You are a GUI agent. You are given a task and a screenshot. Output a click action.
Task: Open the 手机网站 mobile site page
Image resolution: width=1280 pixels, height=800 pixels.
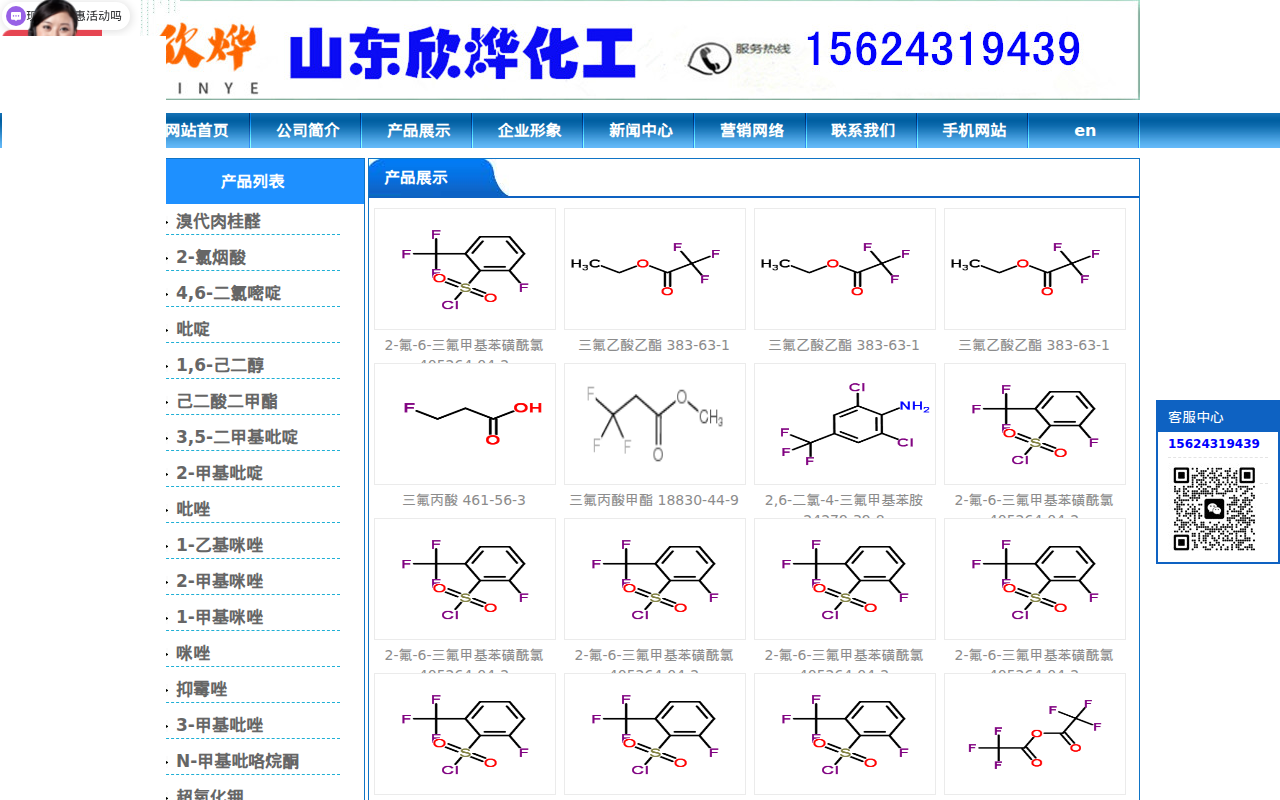[x=973, y=130]
